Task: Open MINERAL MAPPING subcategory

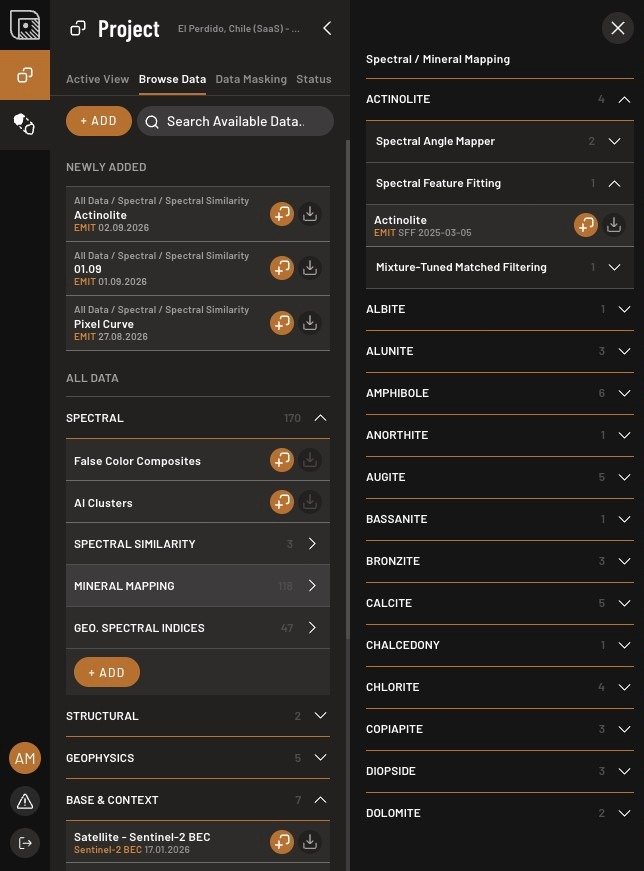Action: pyautogui.click(x=198, y=585)
